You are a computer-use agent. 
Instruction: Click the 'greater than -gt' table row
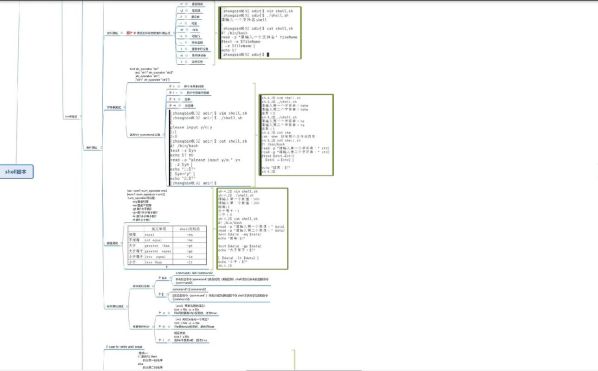click(x=167, y=246)
